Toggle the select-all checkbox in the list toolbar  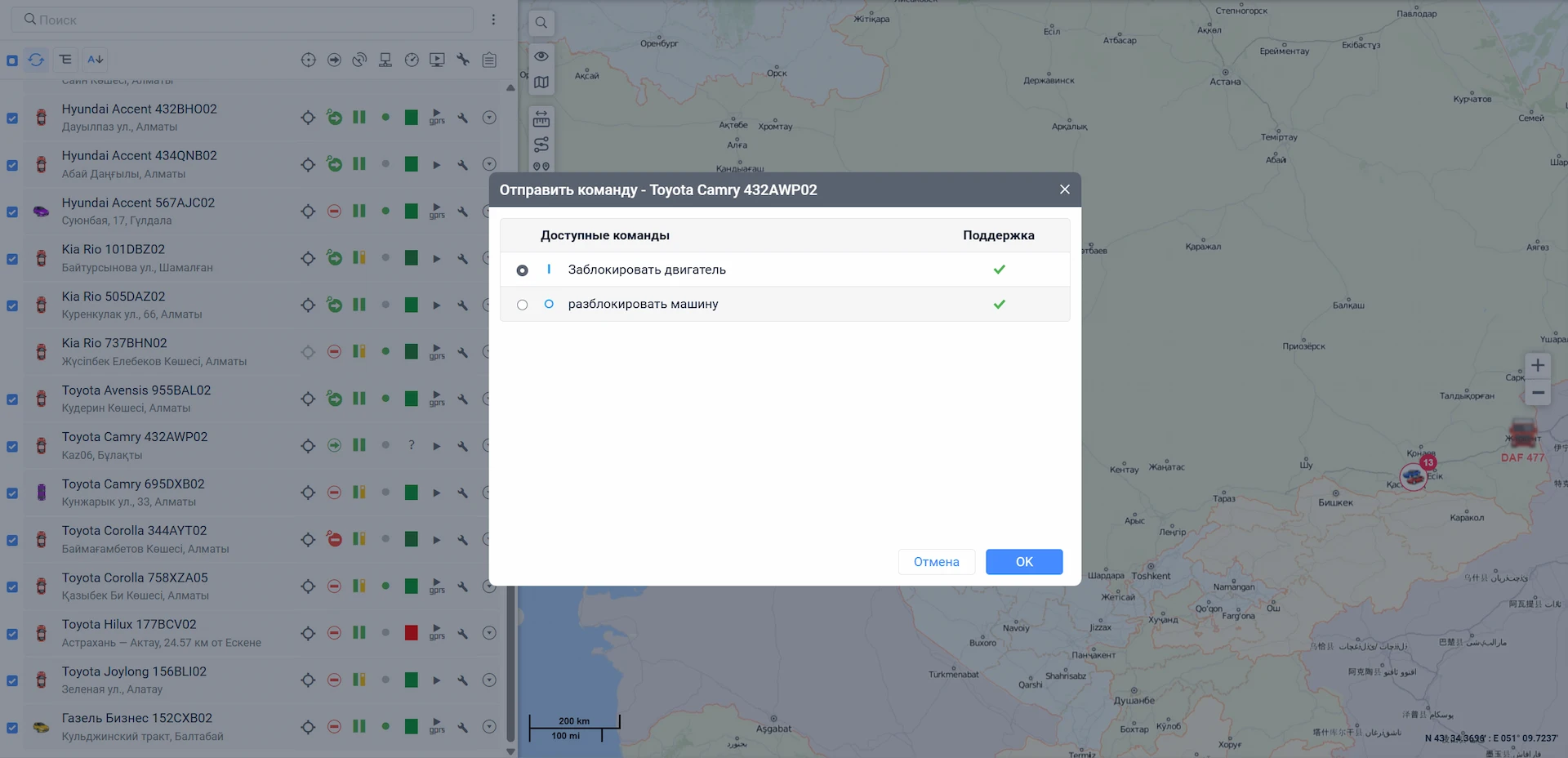click(x=12, y=60)
